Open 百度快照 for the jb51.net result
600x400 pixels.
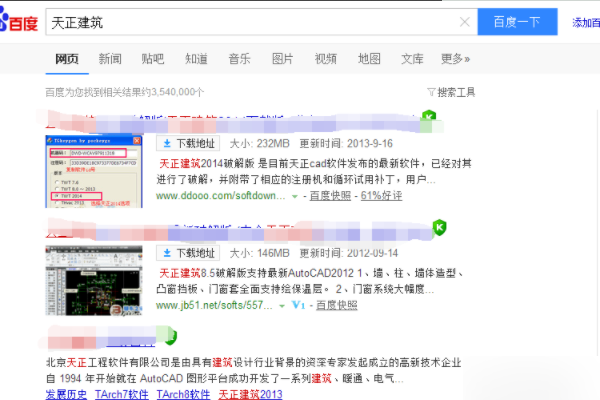pos(337,305)
